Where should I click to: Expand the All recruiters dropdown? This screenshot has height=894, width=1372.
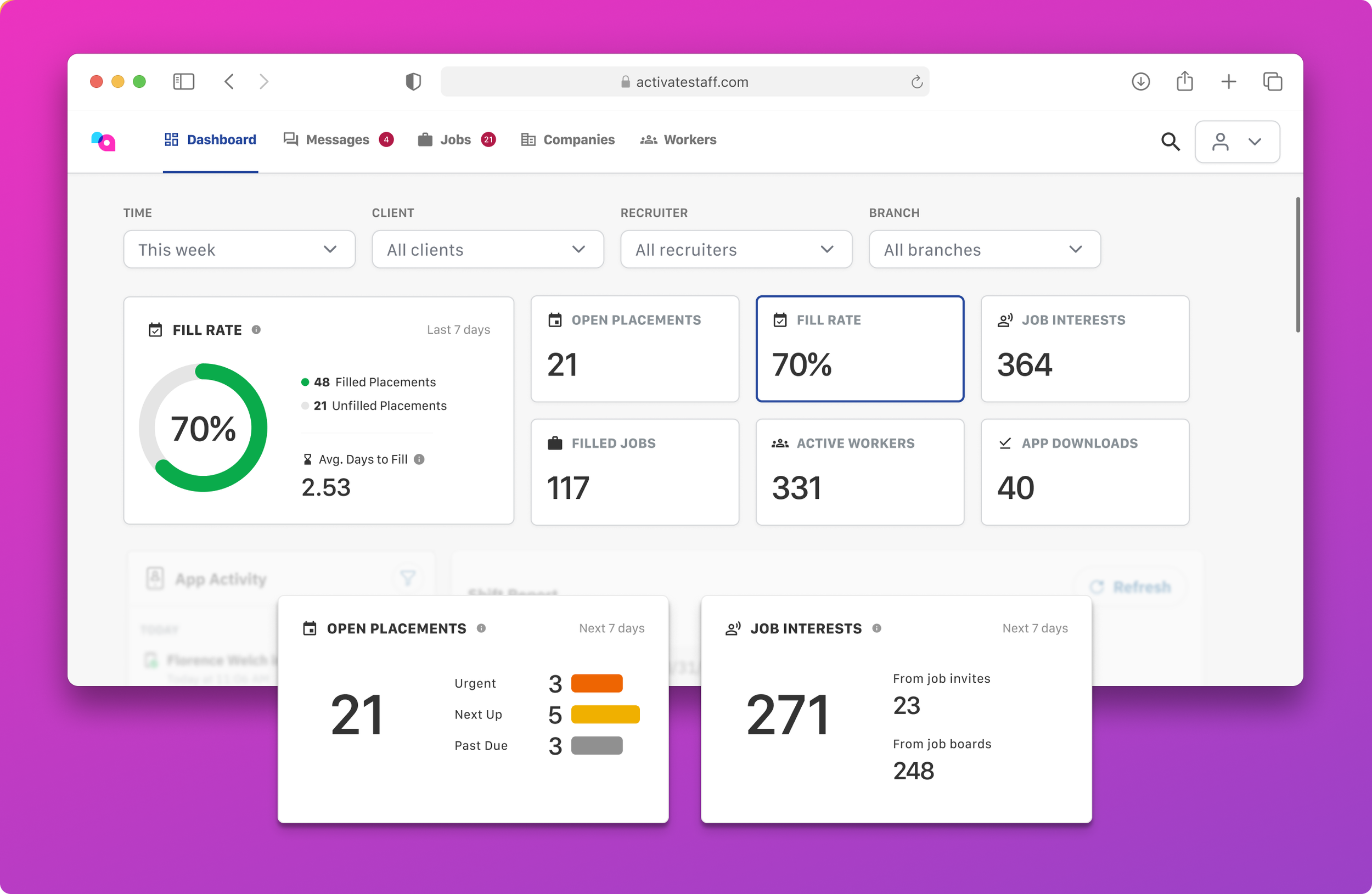[736, 250]
